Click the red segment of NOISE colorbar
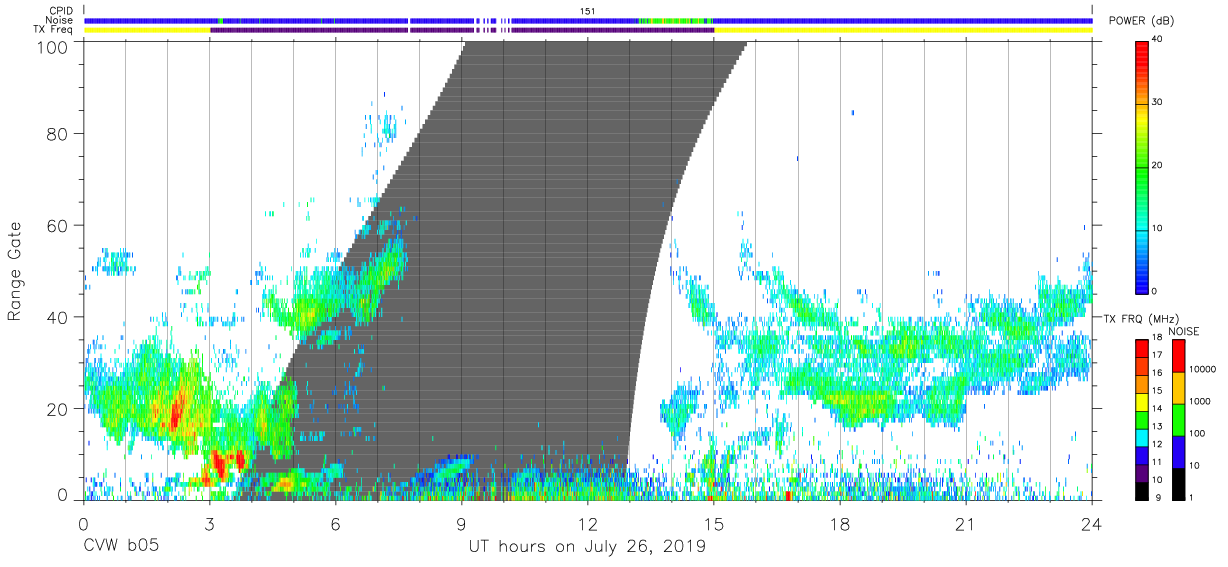 [1179, 357]
